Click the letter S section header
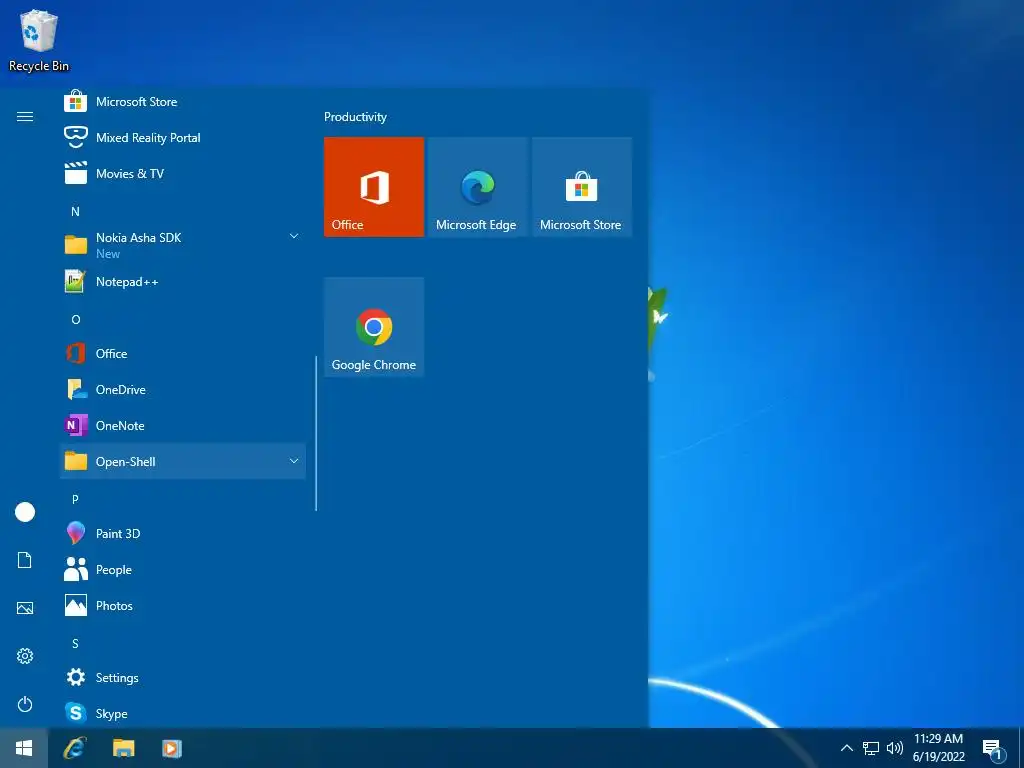 [75, 643]
